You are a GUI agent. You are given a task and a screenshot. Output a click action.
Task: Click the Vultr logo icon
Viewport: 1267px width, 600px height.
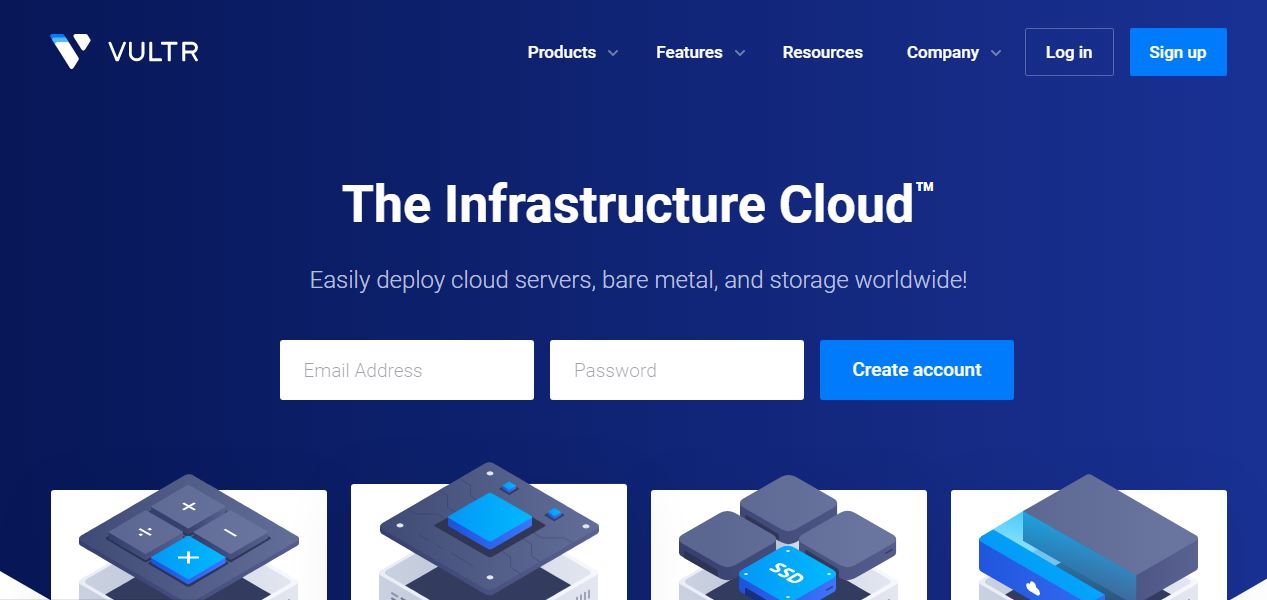71,51
